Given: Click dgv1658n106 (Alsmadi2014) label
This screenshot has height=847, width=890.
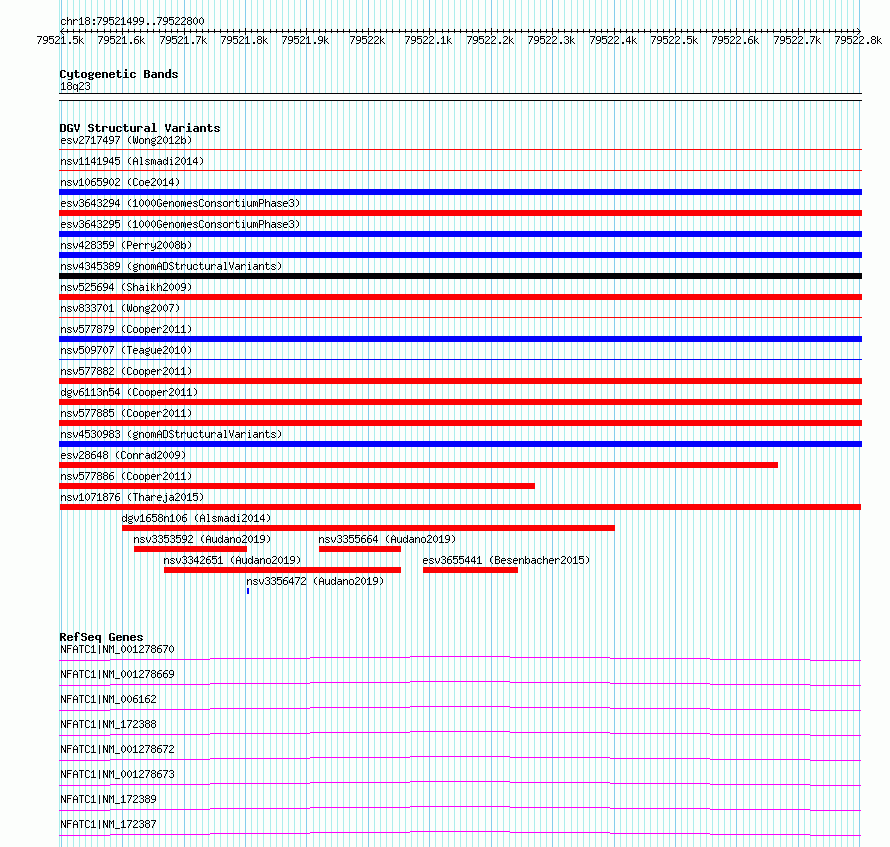Looking at the screenshot, I should pos(196,518).
